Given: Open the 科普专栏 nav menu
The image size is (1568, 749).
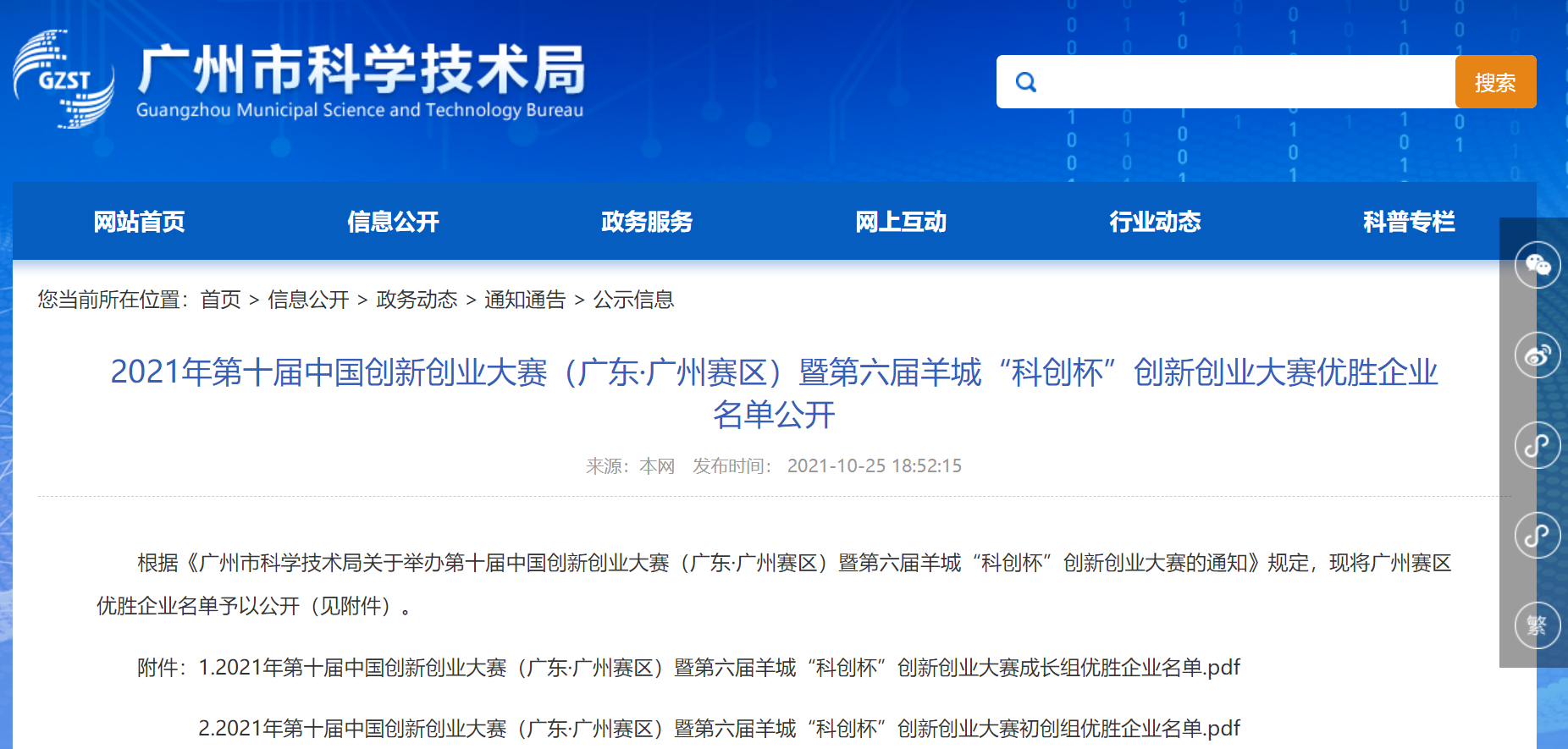Looking at the screenshot, I should (1409, 222).
